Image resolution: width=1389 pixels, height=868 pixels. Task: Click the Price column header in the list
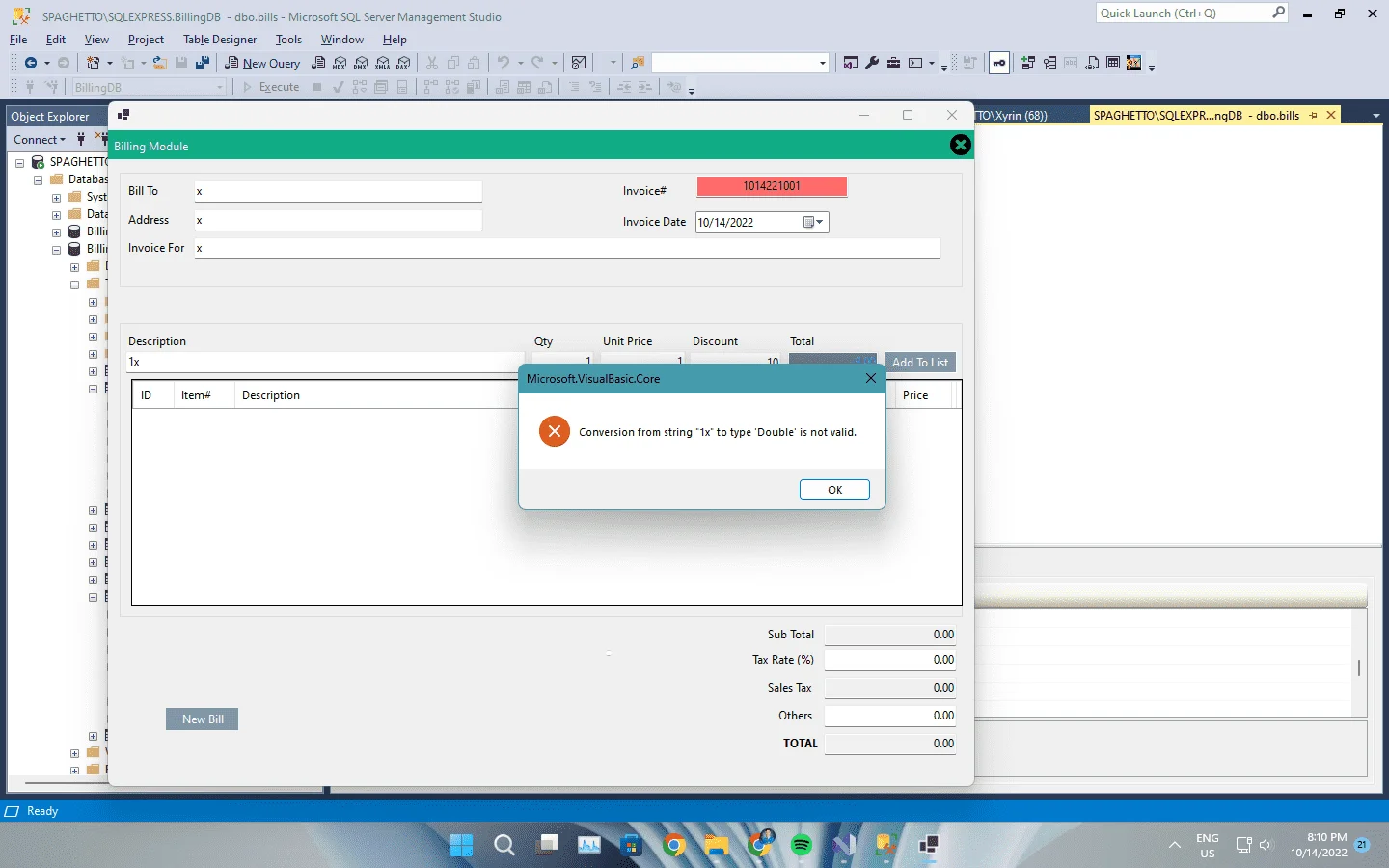(915, 395)
